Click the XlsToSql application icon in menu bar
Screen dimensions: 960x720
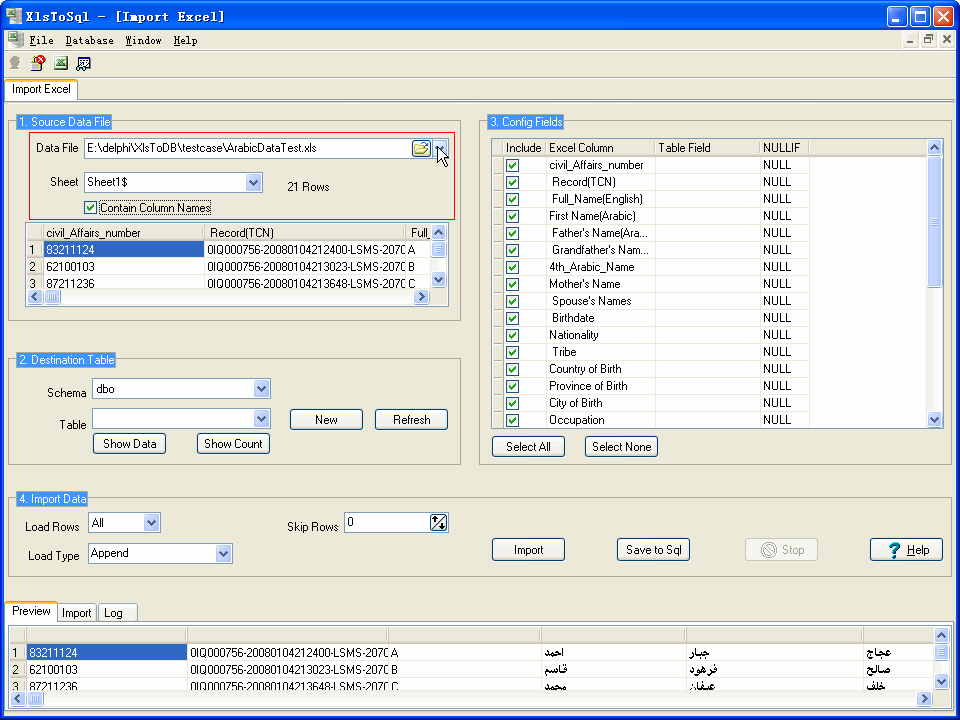[x=15, y=40]
